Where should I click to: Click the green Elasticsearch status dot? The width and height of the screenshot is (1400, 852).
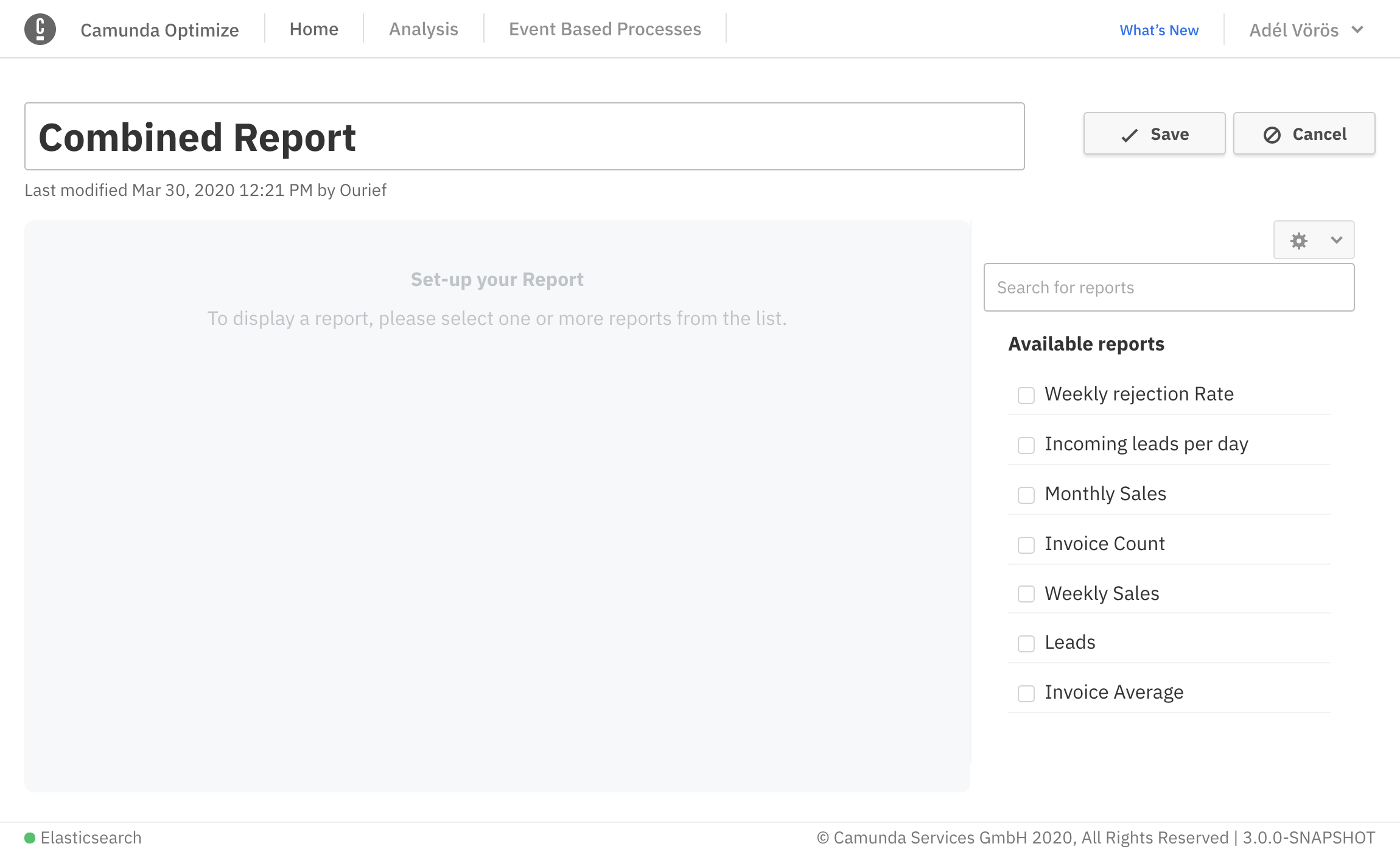click(x=29, y=838)
